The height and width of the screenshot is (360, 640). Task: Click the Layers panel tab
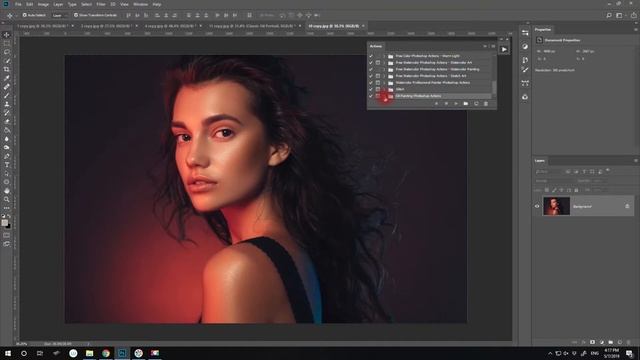point(540,160)
